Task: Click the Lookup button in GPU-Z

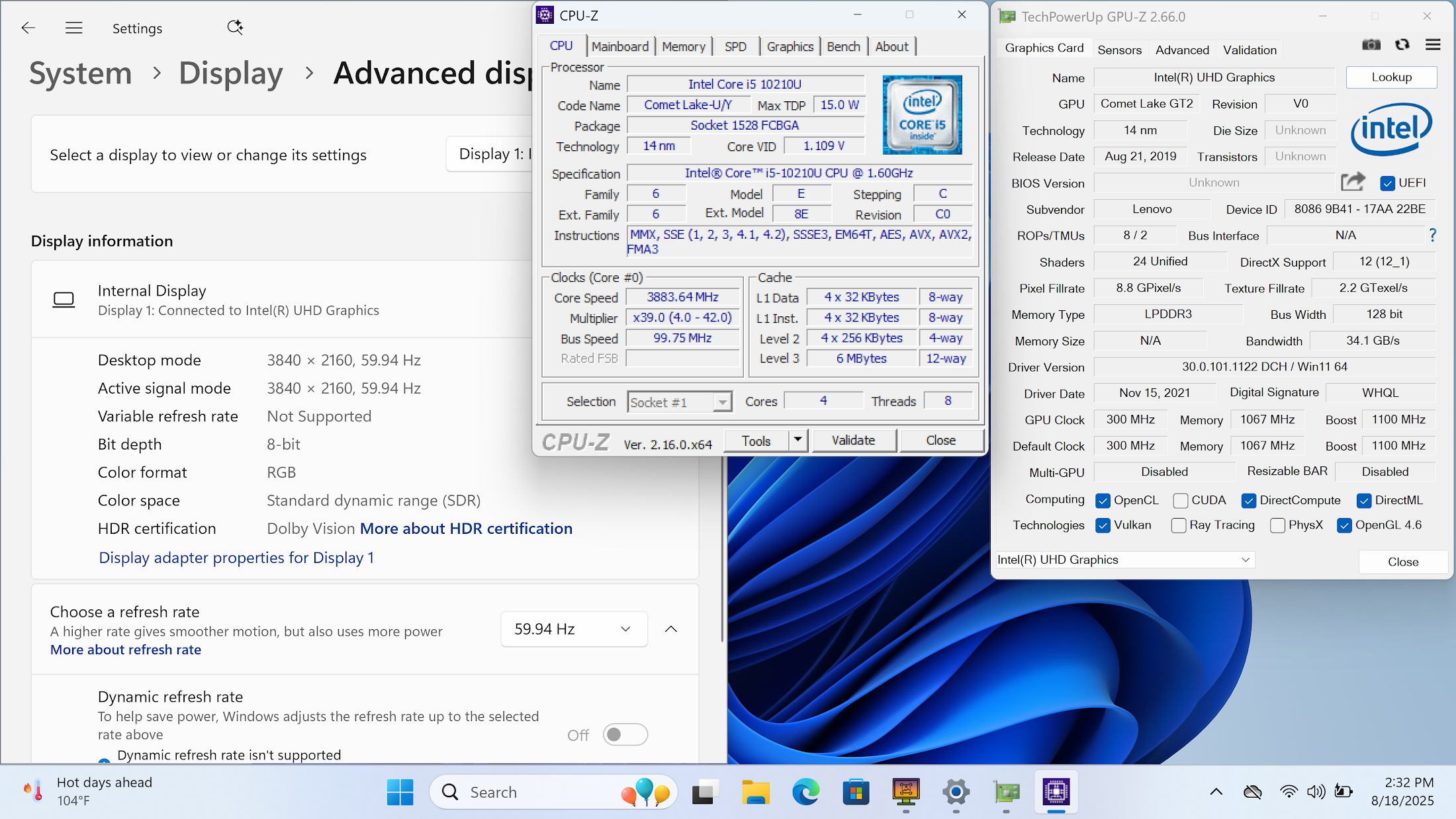Action: point(1391,77)
